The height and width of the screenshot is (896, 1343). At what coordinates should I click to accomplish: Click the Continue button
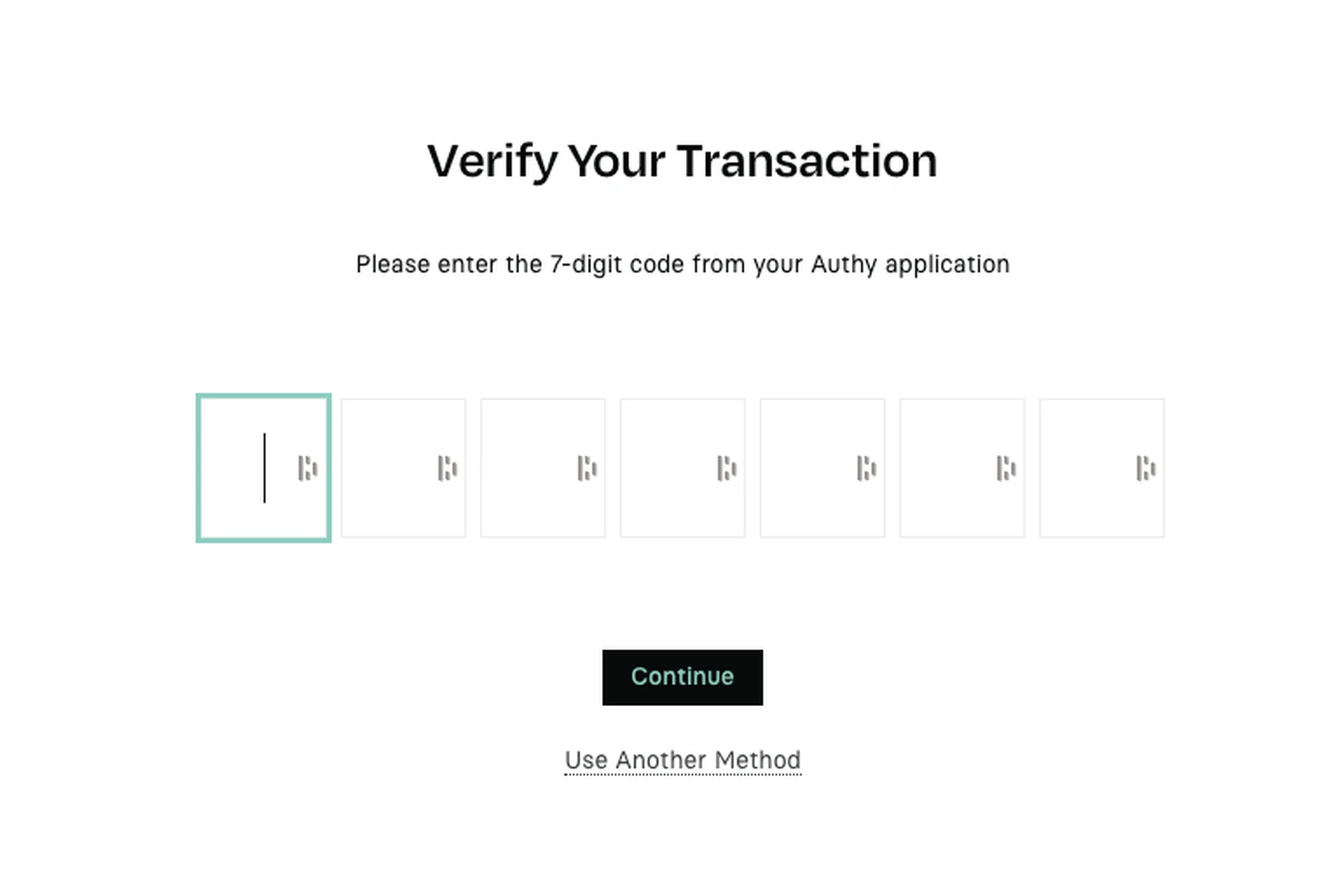pyautogui.click(x=683, y=677)
